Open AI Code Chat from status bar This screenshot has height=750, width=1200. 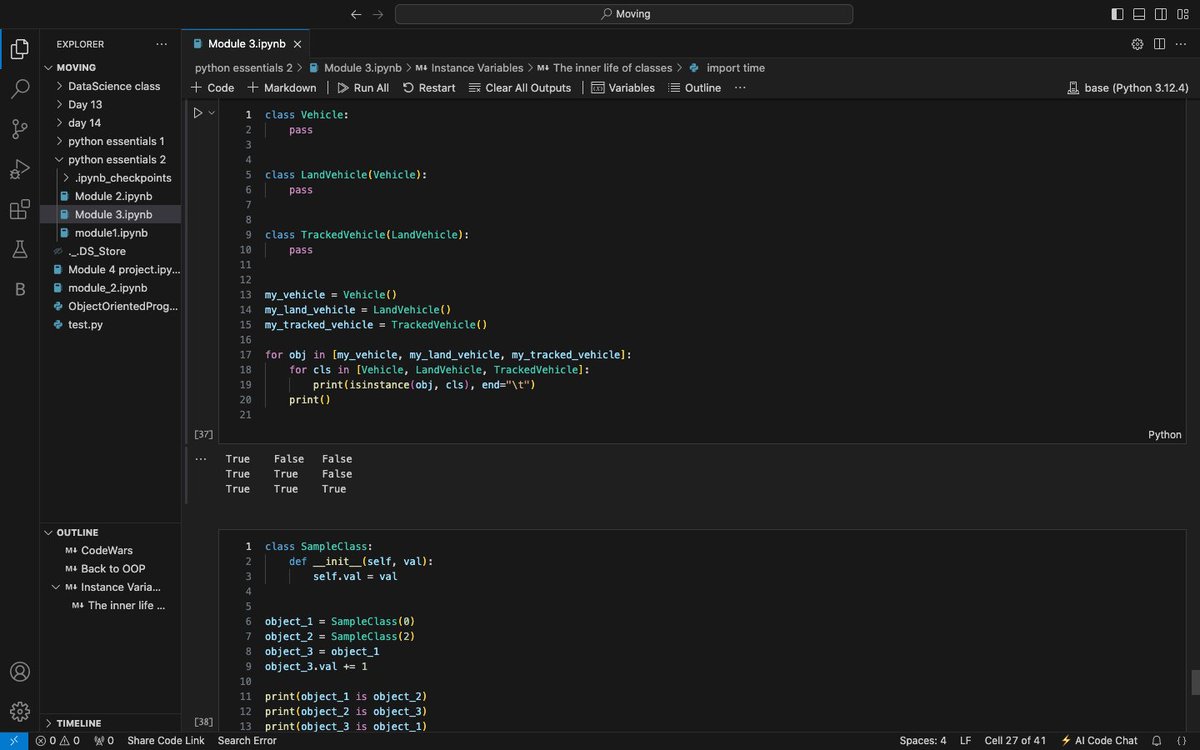pyautogui.click(x=1099, y=741)
